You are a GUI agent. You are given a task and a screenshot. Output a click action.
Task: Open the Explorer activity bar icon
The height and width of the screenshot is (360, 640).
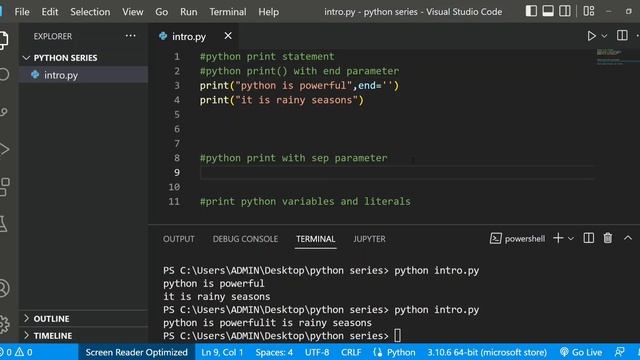point(3,40)
